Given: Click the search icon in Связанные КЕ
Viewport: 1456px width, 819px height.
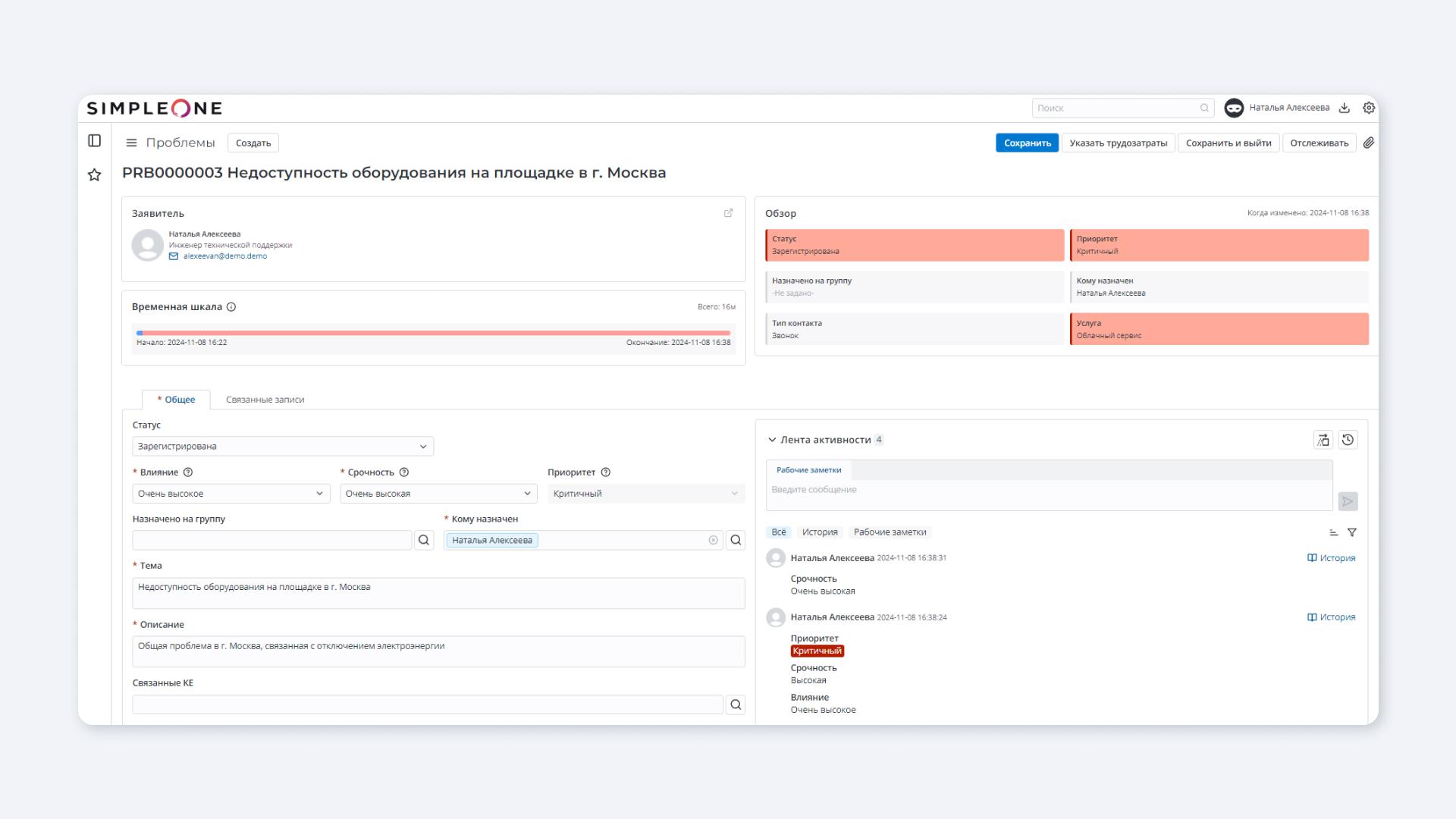Looking at the screenshot, I should click(736, 704).
